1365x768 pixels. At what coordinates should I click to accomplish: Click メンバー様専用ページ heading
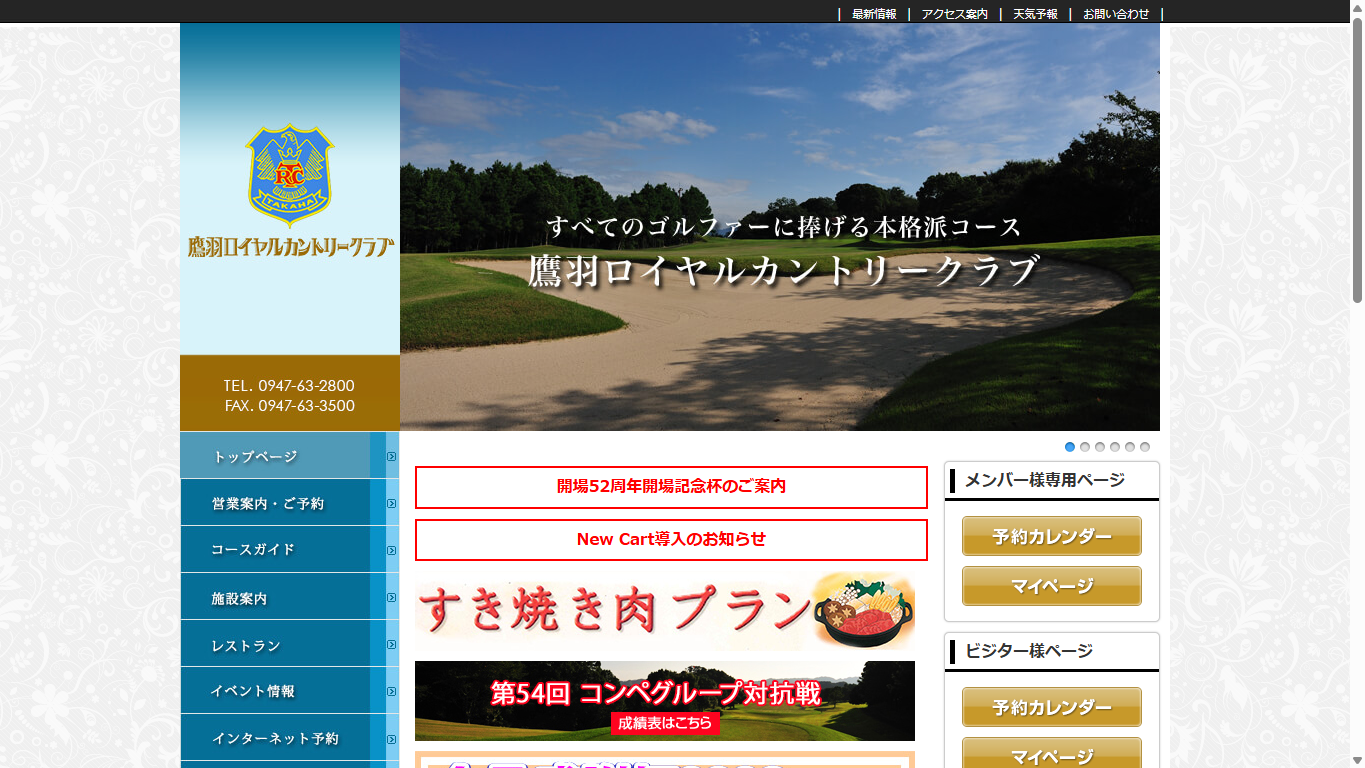1045,481
